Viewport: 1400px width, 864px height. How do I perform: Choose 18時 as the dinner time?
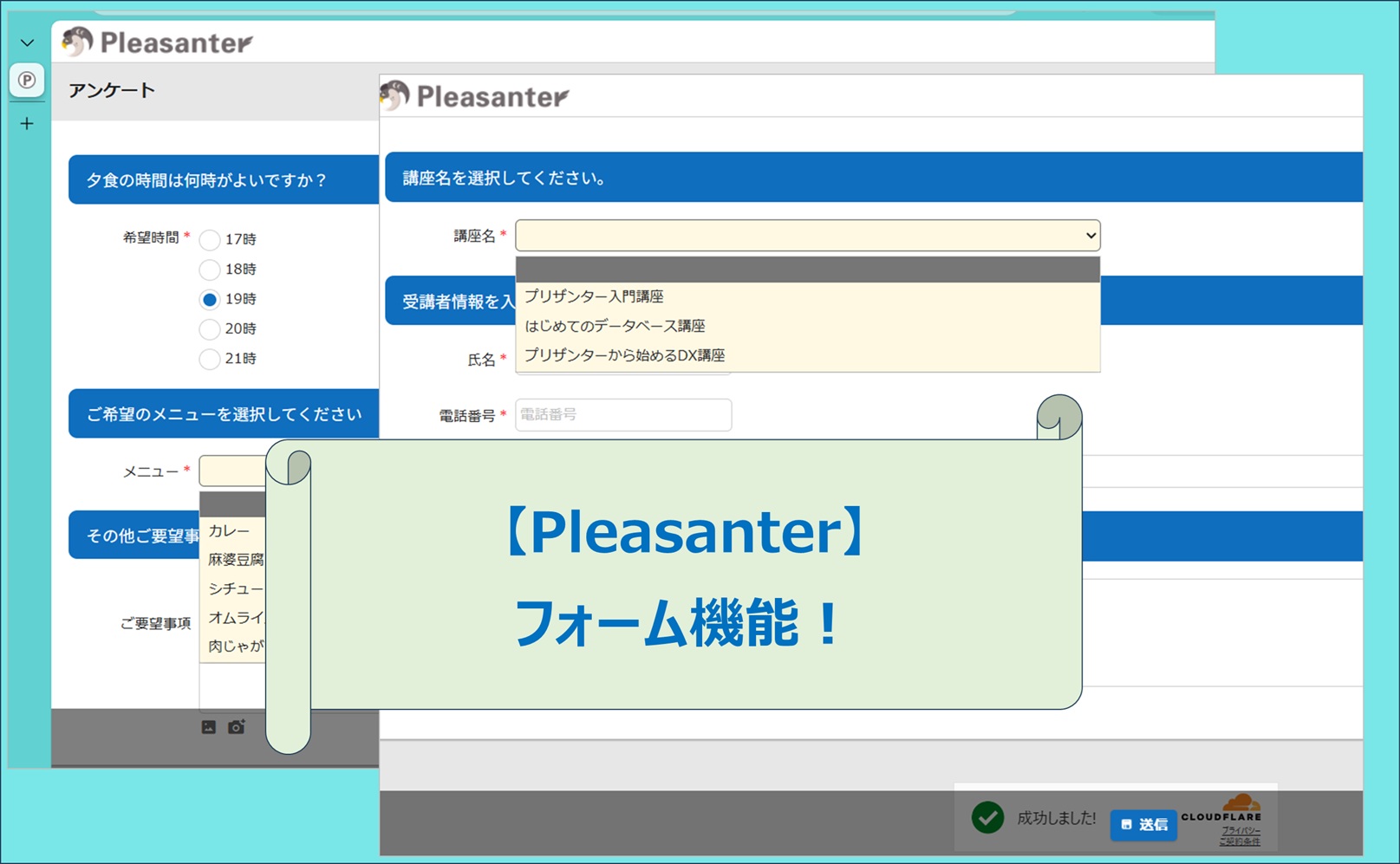point(209,270)
